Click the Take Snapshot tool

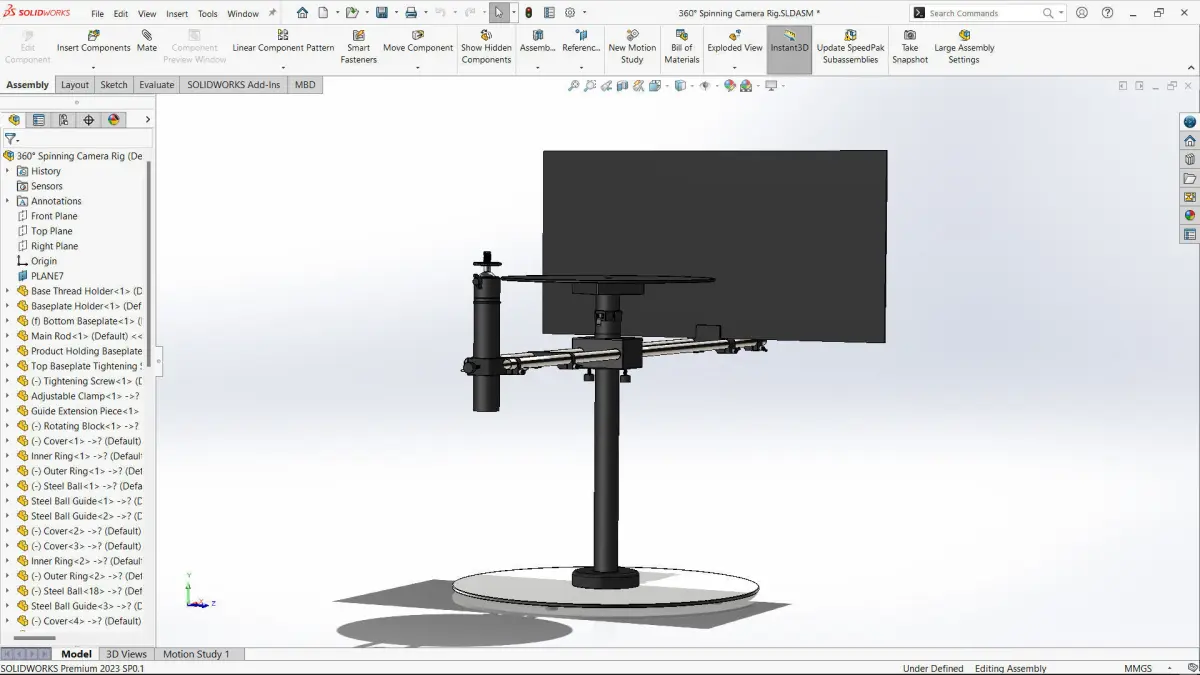coord(910,47)
